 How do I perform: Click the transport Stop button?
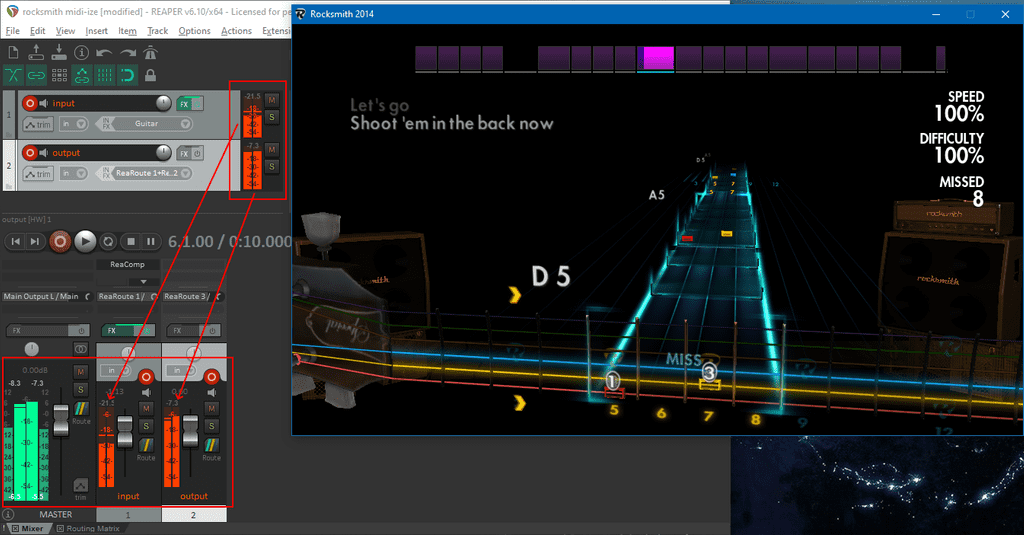tap(131, 242)
